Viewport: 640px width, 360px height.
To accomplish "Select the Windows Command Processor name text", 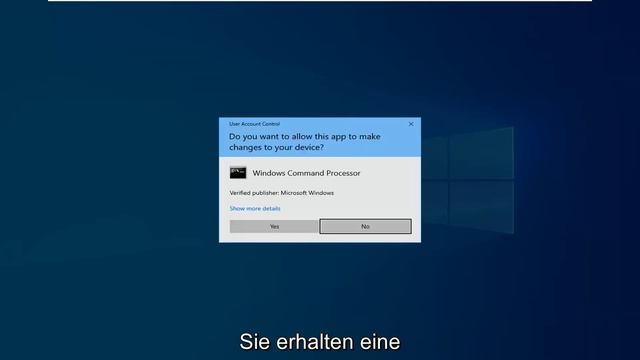I will coord(306,173).
